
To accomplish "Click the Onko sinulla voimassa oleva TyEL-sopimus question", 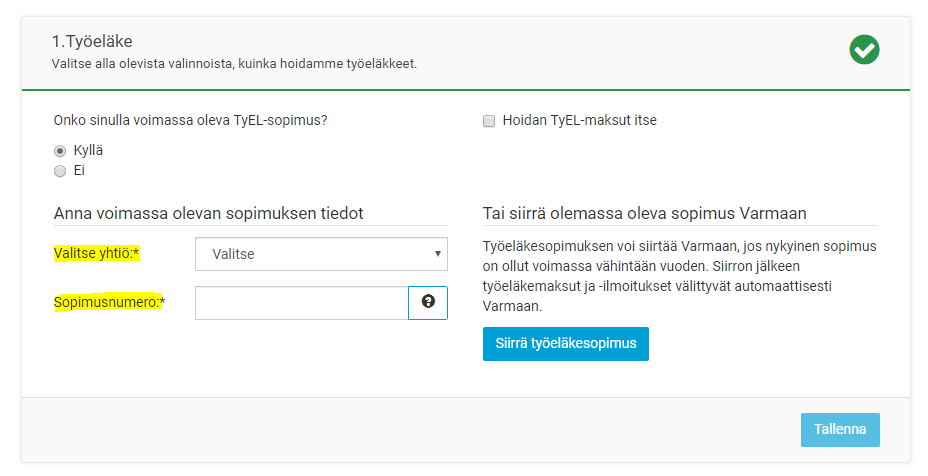I will (190, 120).
